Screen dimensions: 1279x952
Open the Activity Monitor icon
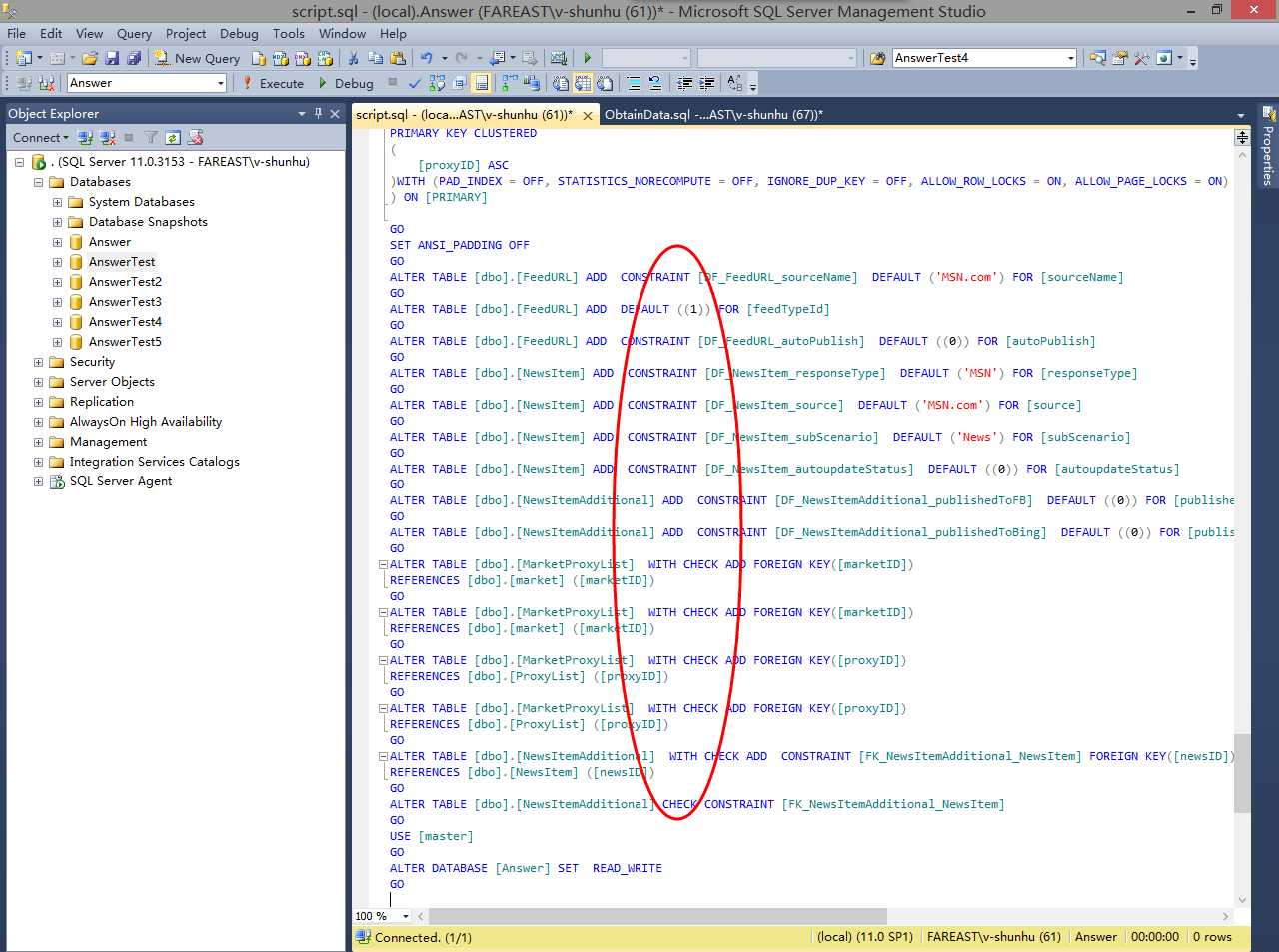(558, 58)
